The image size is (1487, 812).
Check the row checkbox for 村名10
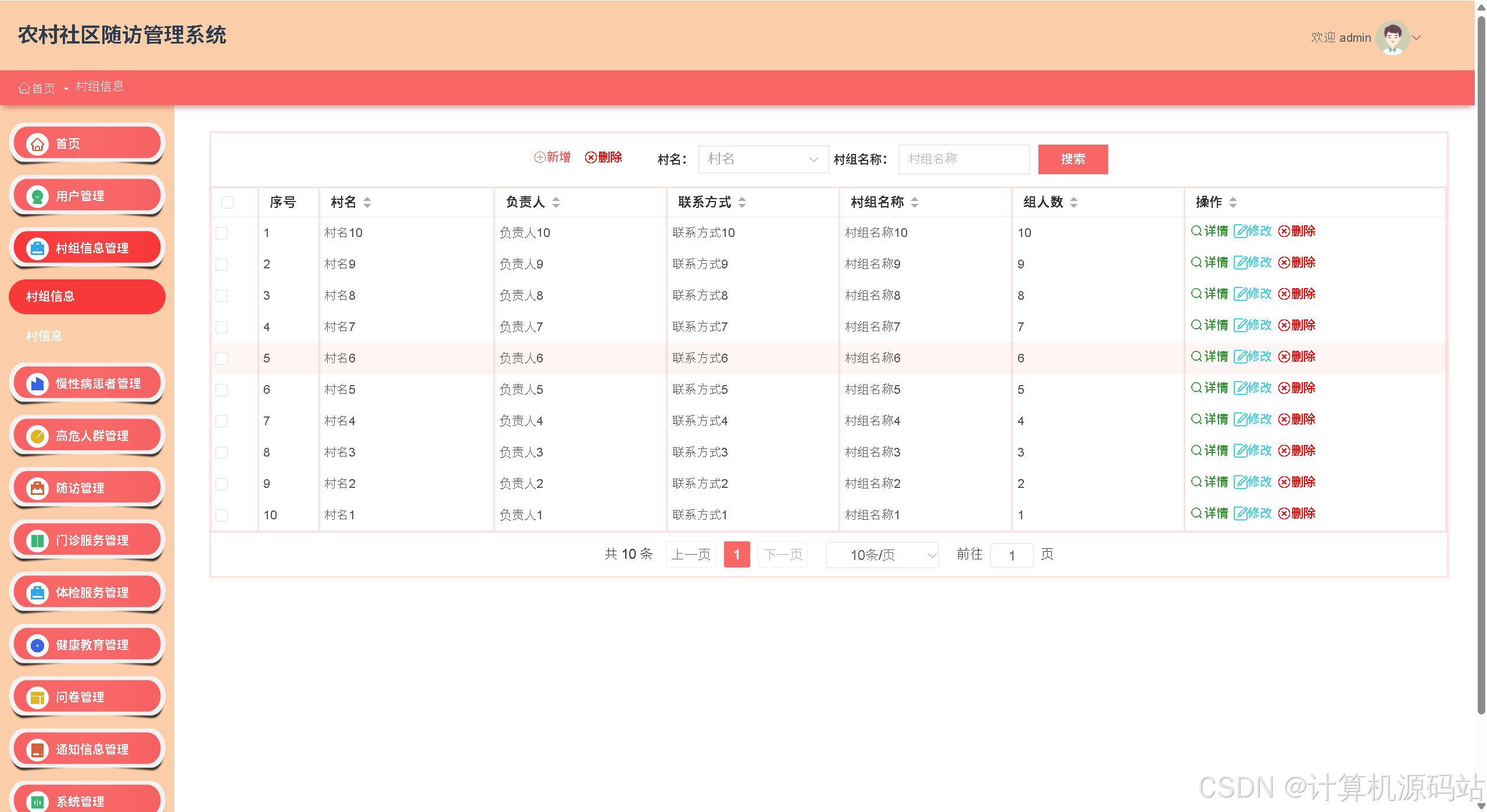(x=221, y=233)
